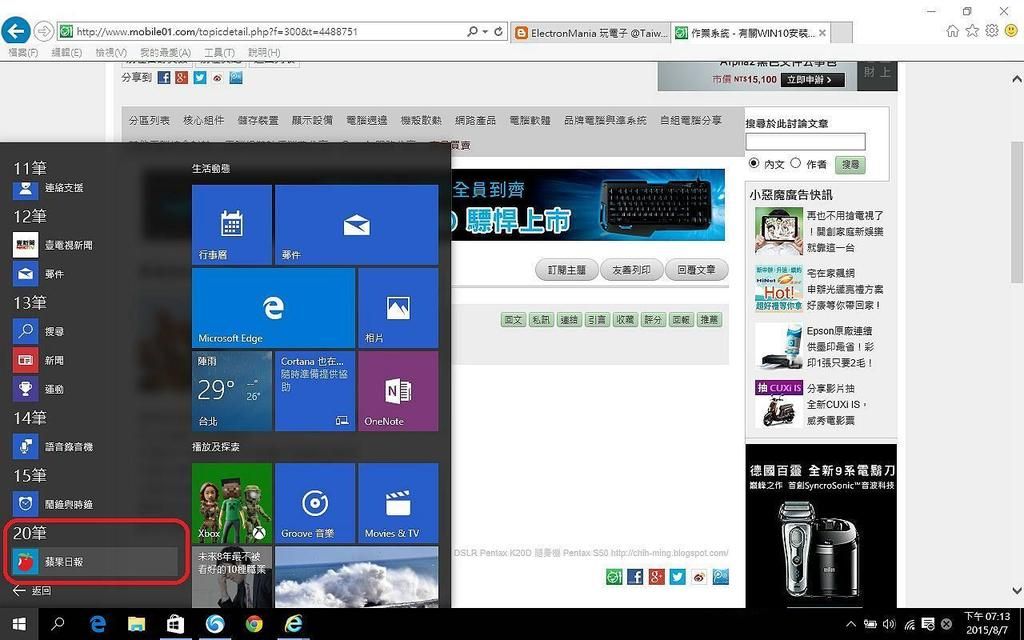This screenshot has width=1024, height=640.
Task: Select the 作者 radio button
Action: (795, 163)
